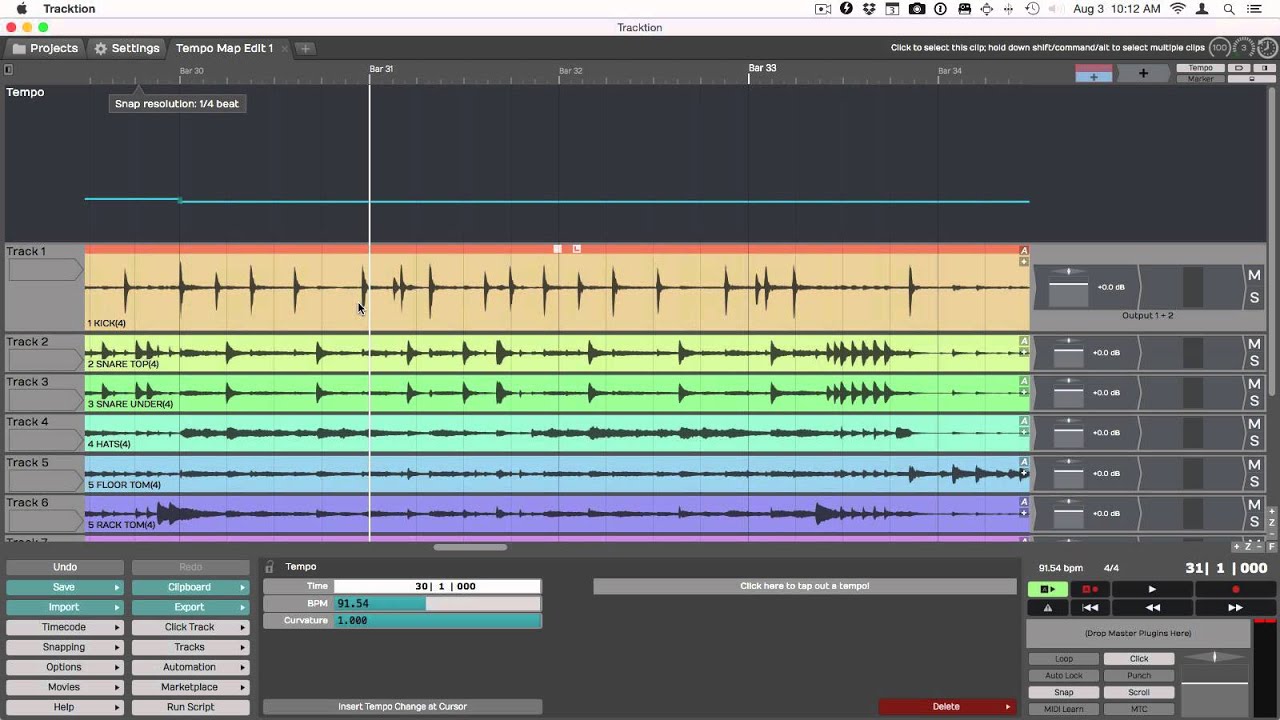Screen dimensions: 1280x720
Task: Toggle the Click metronome
Action: click(1139, 659)
